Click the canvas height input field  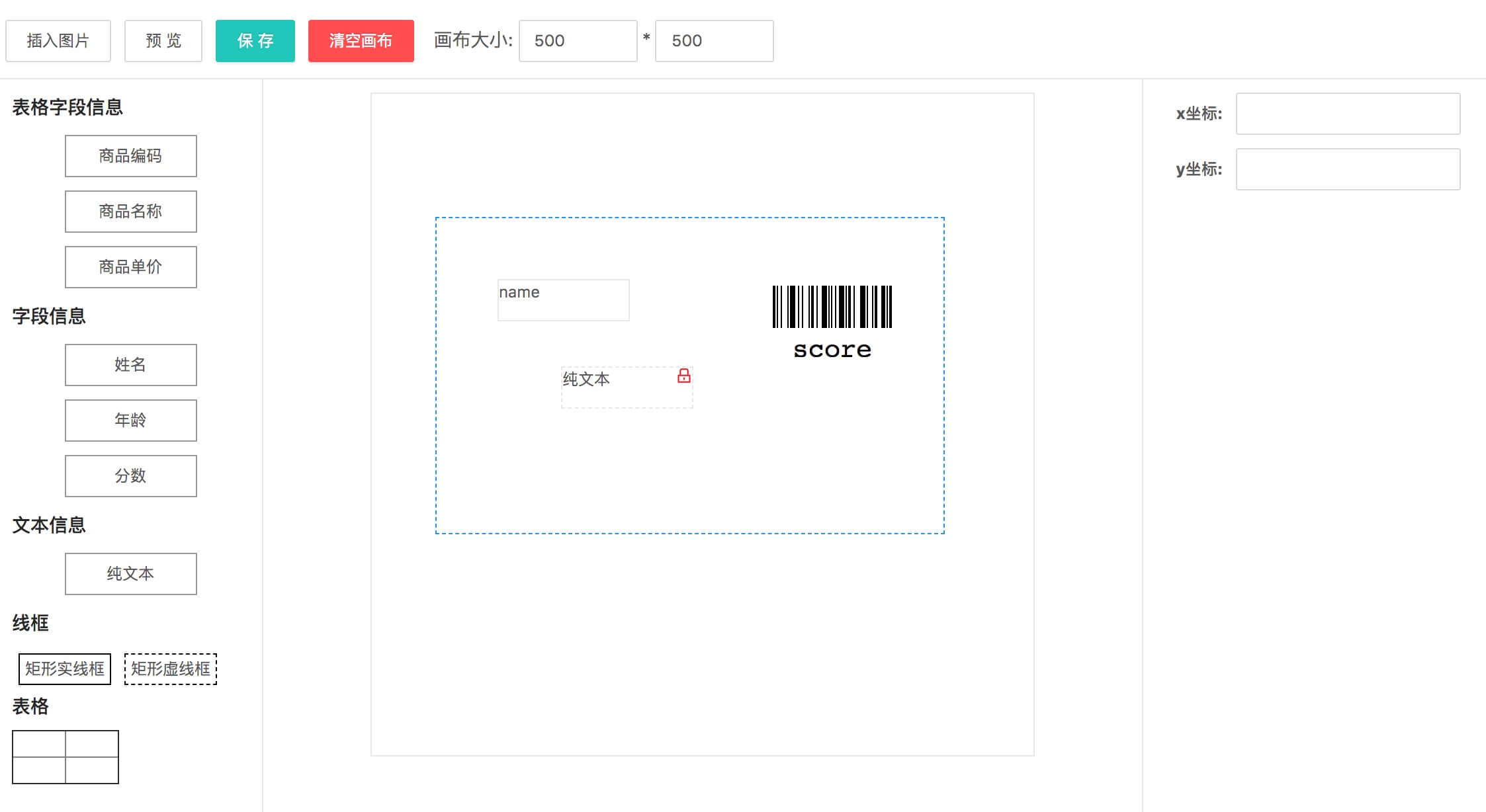[714, 41]
